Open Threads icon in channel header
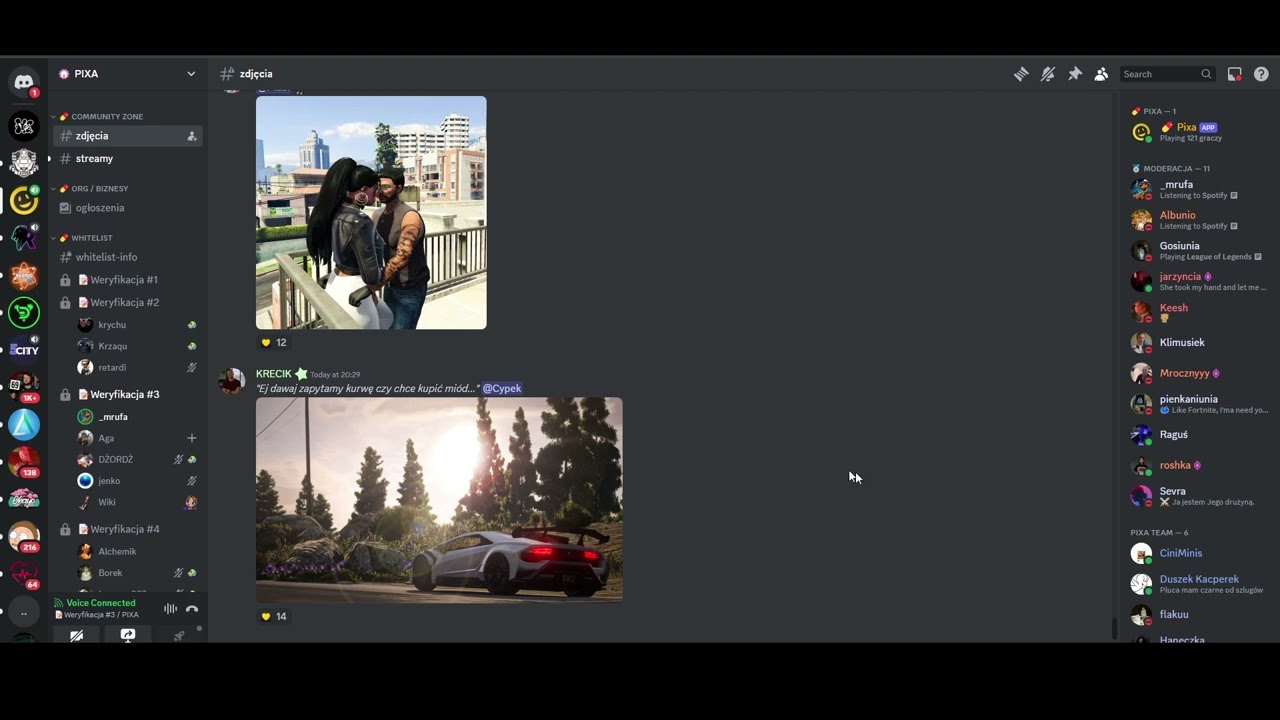1280x720 pixels. [x=1021, y=74]
